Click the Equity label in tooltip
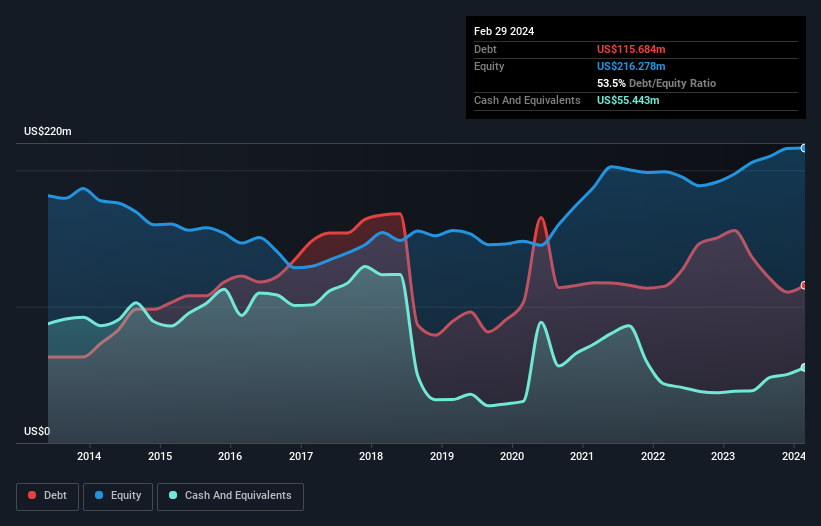The width and height of the screenshot is (821, 526). [x=489, y=66]
